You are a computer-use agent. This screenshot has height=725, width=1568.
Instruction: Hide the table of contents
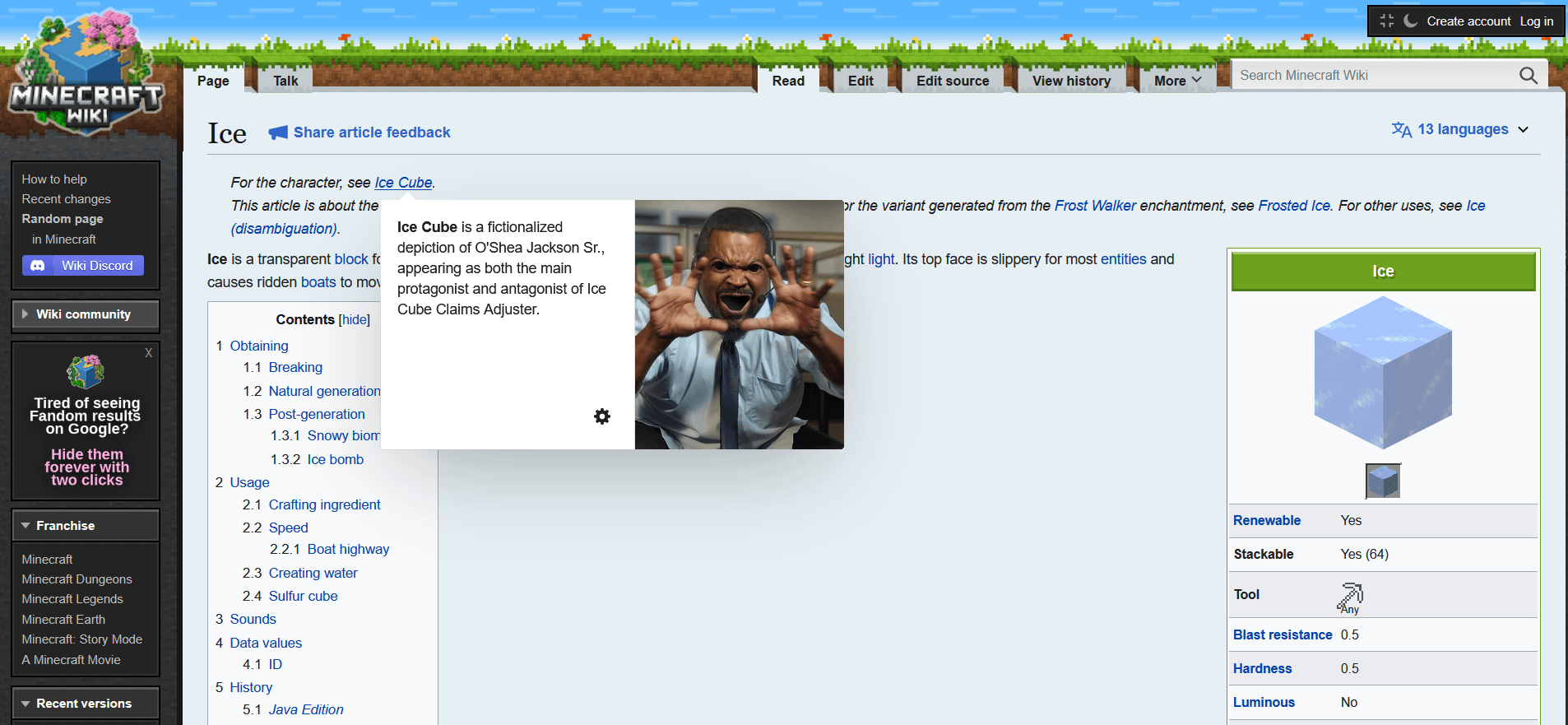click(355, 320)
